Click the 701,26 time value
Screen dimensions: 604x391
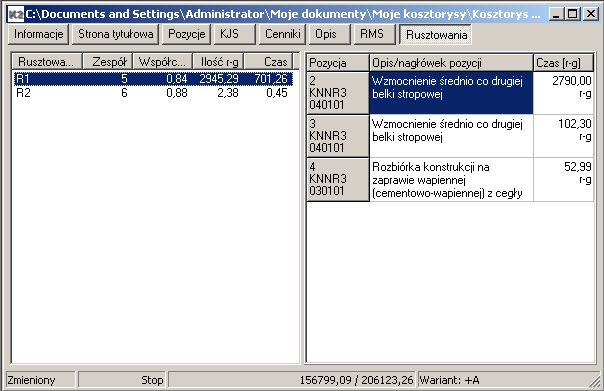(270, 79)
